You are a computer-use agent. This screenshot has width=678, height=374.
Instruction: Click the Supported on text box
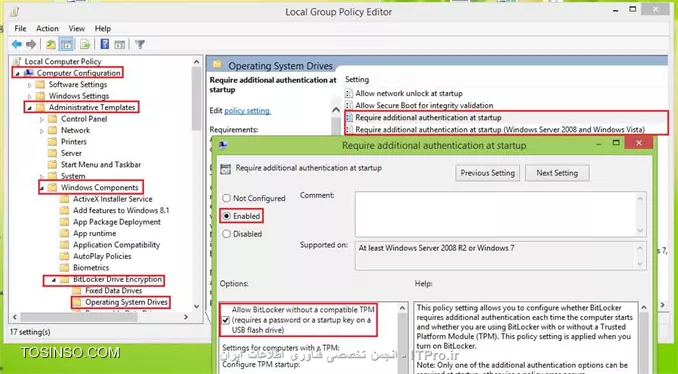(501, 256)
